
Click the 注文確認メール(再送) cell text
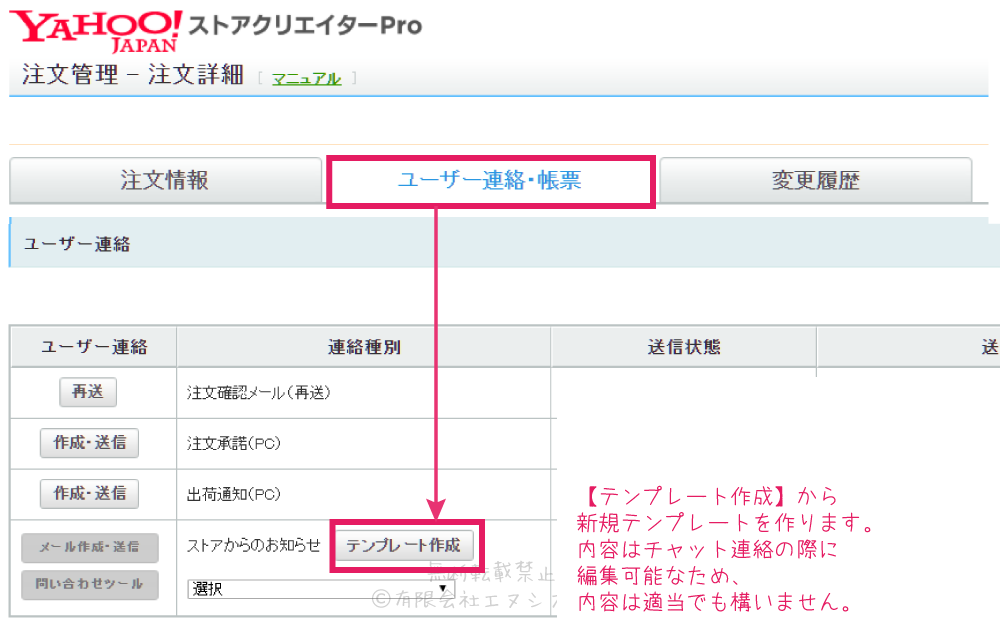(259, 393)
